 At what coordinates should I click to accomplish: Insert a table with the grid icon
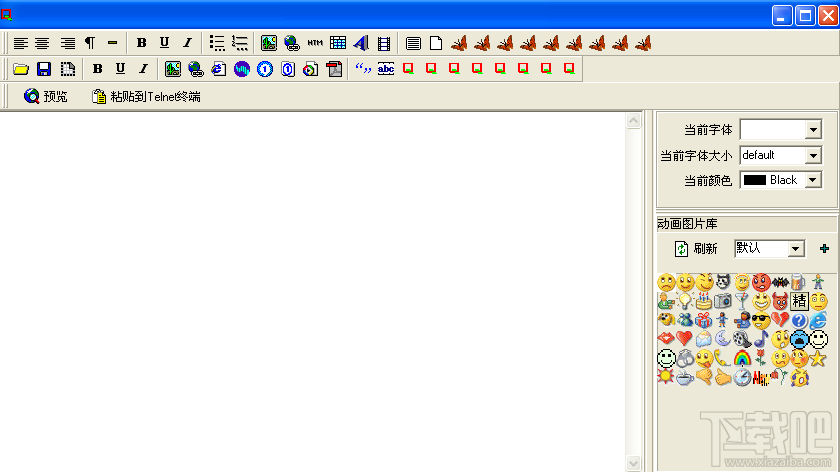click(338, 43)
